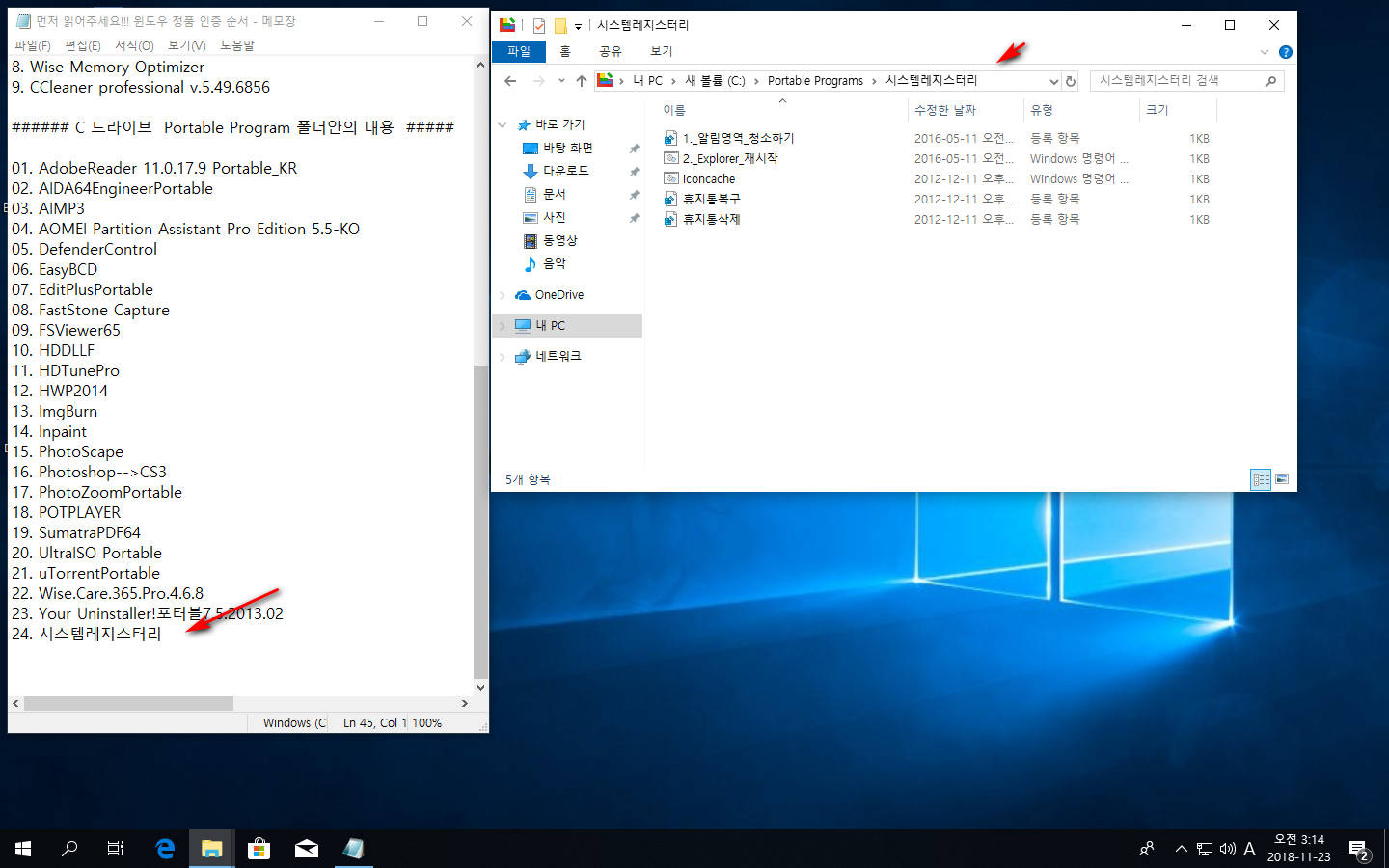This screenshot has height=868, width=1389.
Task: Select file 2._Explorer_재시작
Action: point(730,158)
